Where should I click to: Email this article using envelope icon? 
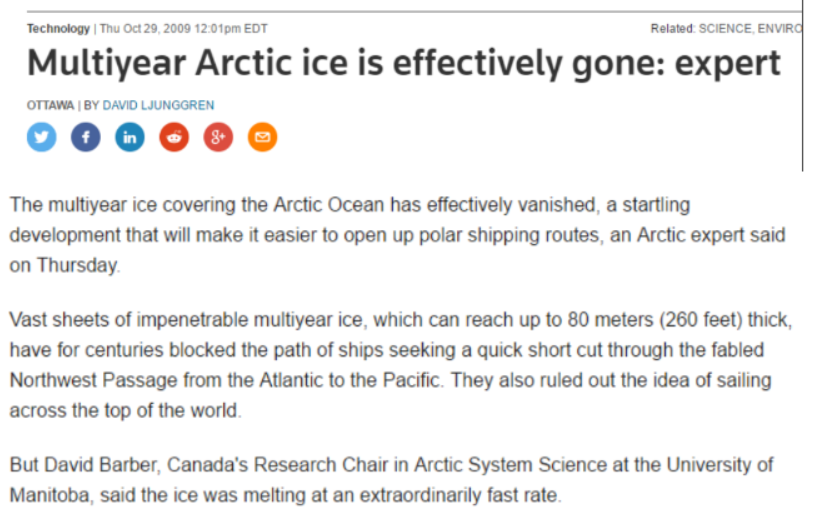coord(262,137)
